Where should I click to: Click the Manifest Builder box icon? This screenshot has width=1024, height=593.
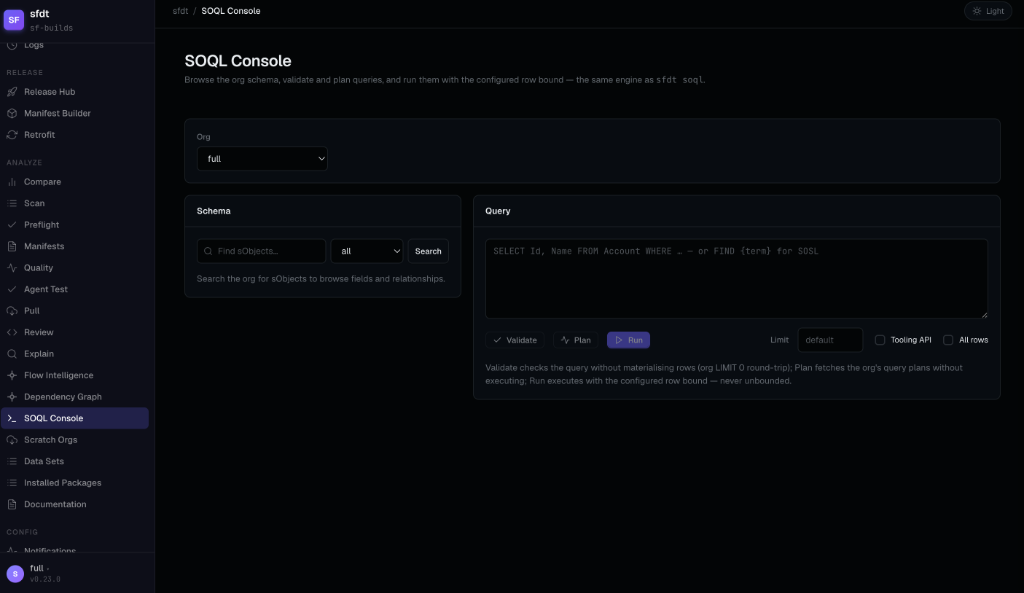tap(12, 113)
